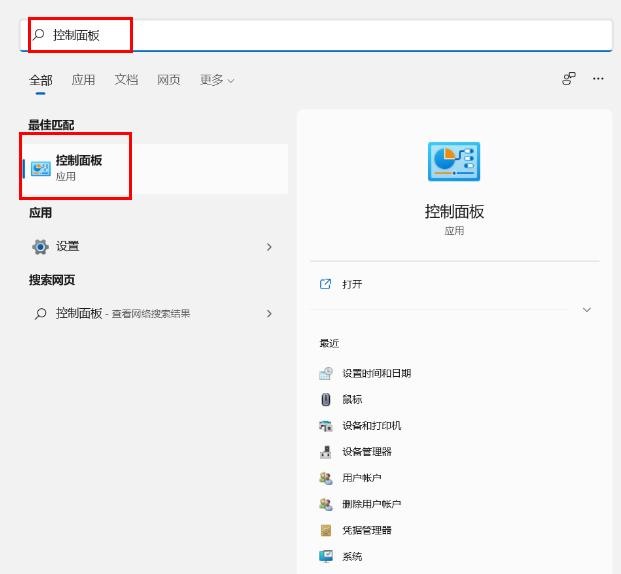The width and height of the screenshot is (621, 574).
Task: Open 控制面板 best match result
Action: click(78, 167)
